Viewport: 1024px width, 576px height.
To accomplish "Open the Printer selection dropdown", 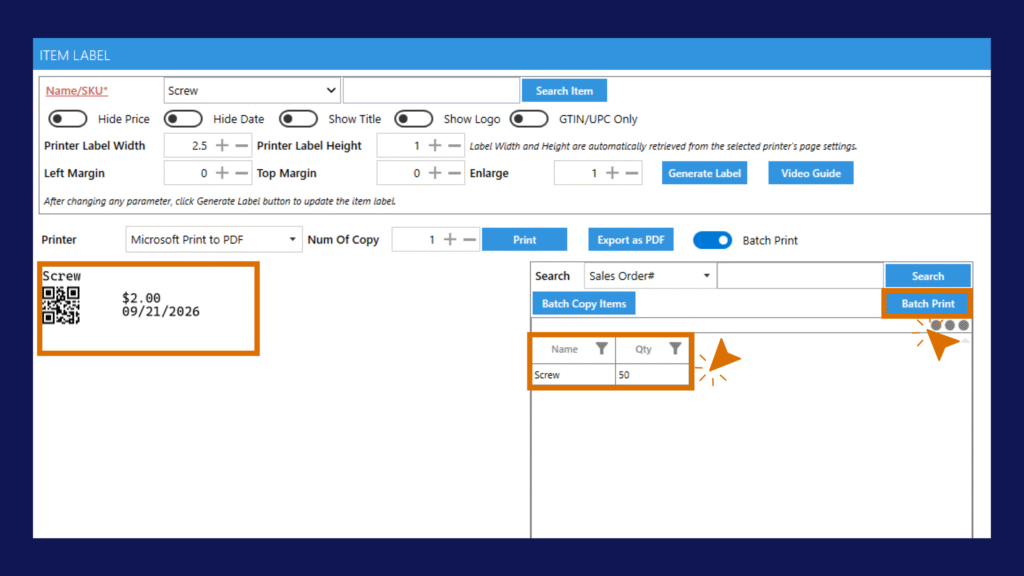I will click(x=214, y=240).
